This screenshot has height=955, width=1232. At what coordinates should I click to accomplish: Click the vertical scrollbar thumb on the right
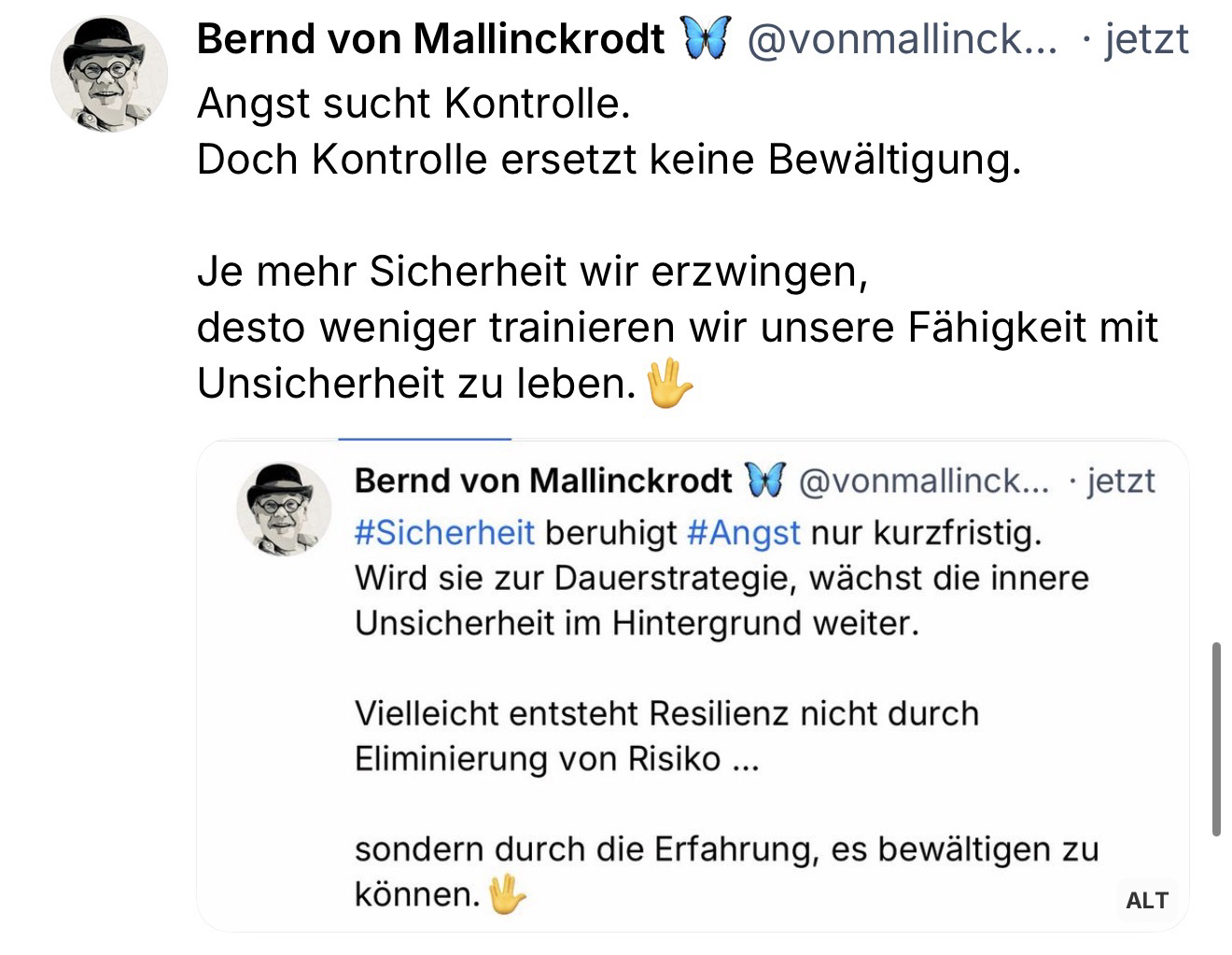click(1216, 737)
